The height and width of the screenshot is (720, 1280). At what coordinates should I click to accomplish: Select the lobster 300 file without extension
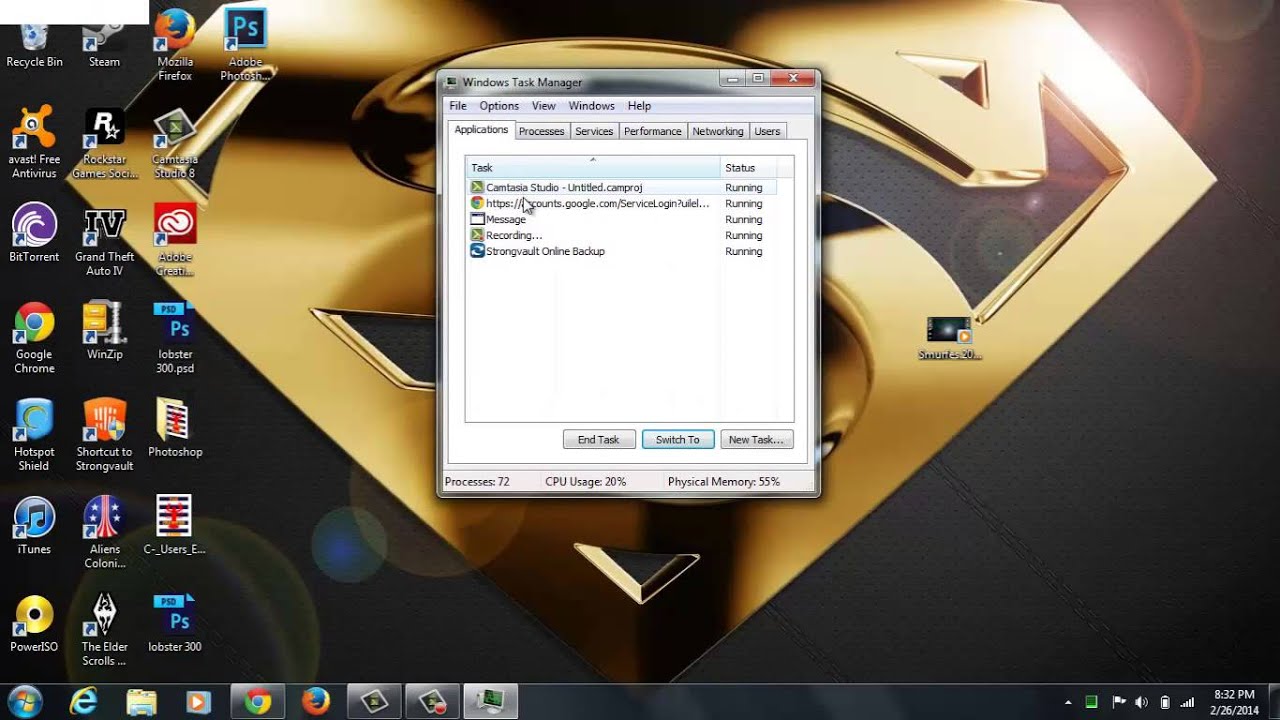point(175,623)
